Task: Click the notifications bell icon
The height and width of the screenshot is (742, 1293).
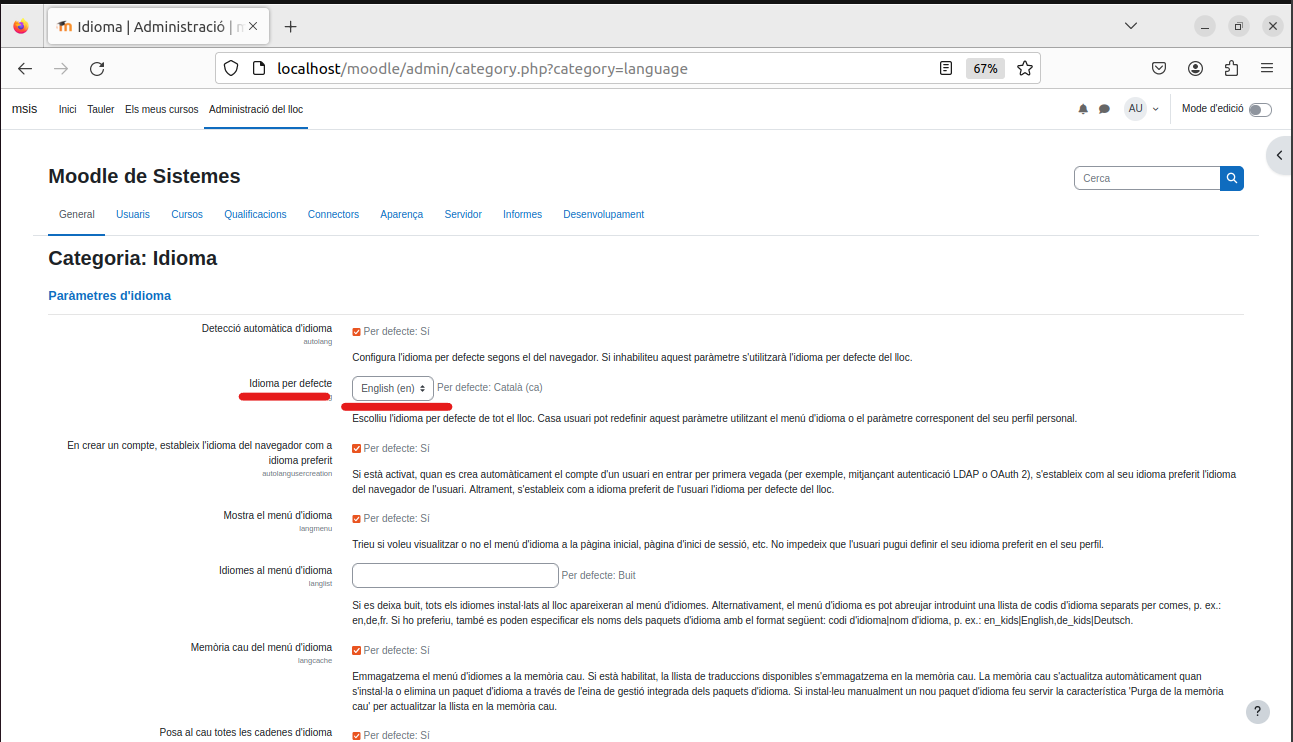Action: (1083, 109)
